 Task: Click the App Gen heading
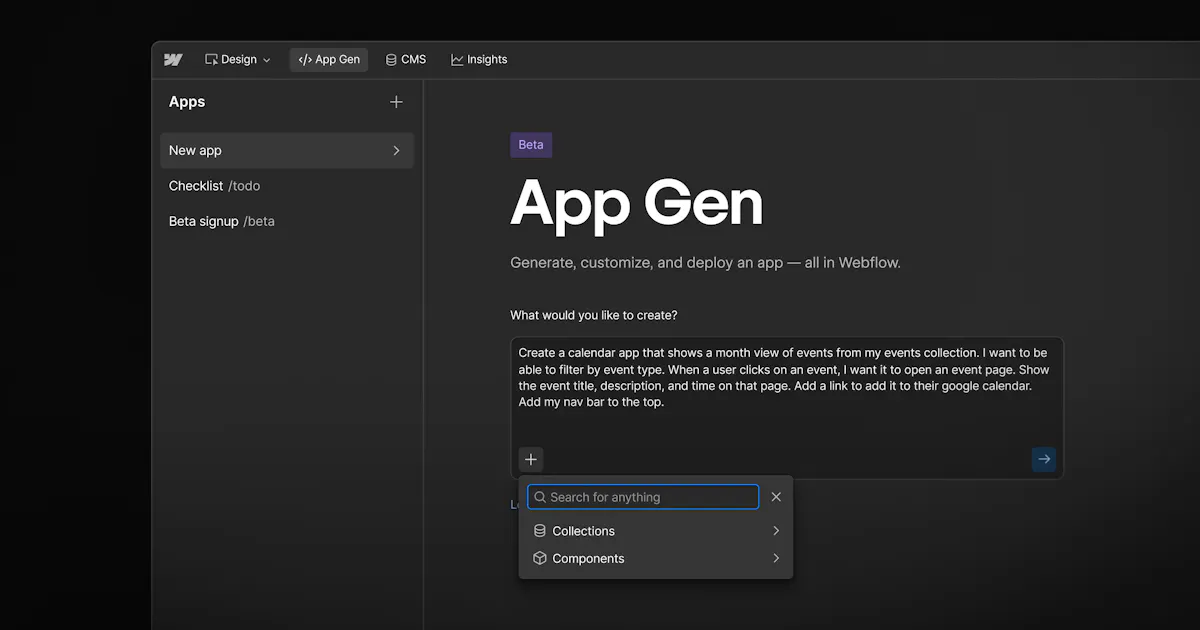(x=637, y=204)
